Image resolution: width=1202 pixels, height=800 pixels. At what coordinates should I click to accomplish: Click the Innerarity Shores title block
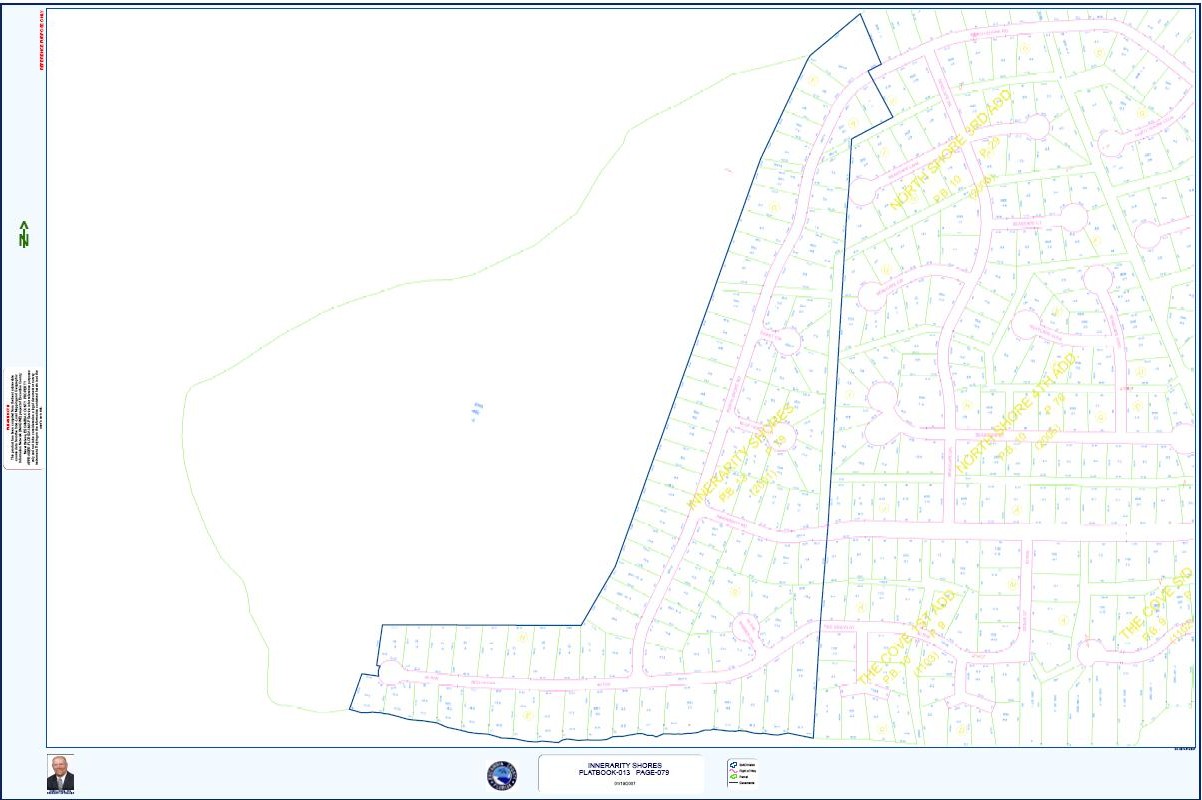(620, 773)
